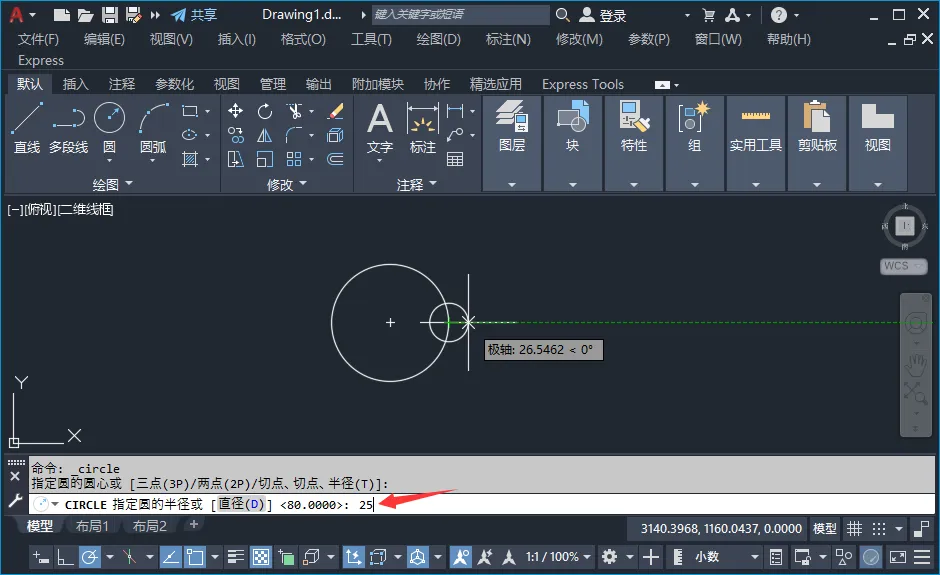Toggle clean screen icon in status bar

[898, 558]
